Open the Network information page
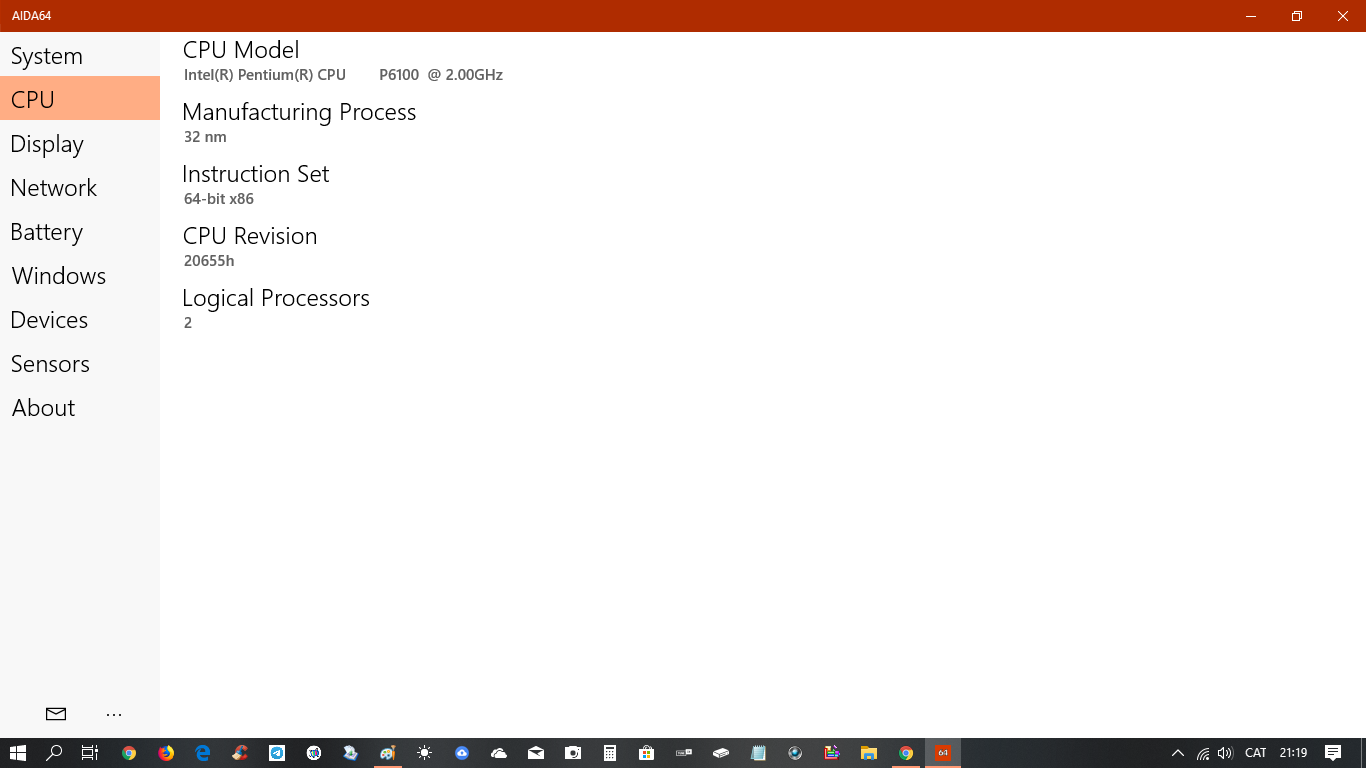 tap(80, 188)
